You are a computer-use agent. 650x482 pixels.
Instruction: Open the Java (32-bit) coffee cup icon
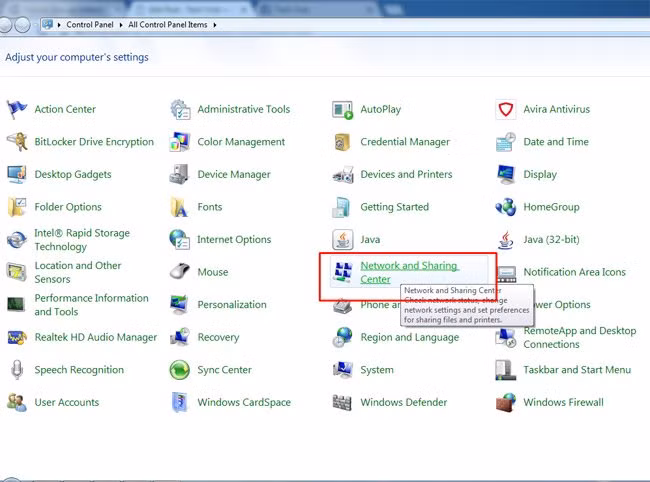506,240
